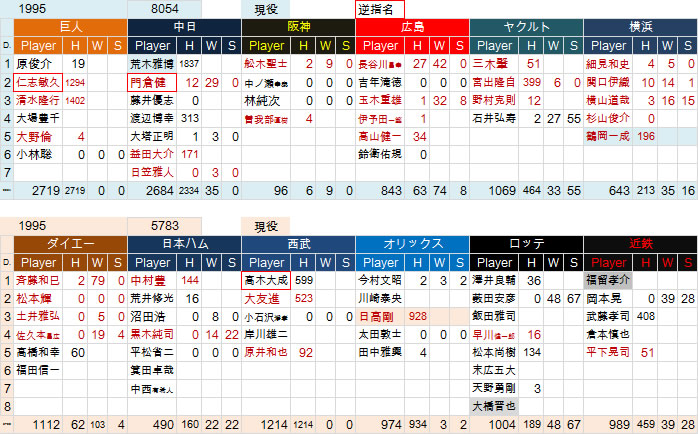The image size is (698, 434).
Task: Select player 石井弘寿 cell
Action: (494, 118)
